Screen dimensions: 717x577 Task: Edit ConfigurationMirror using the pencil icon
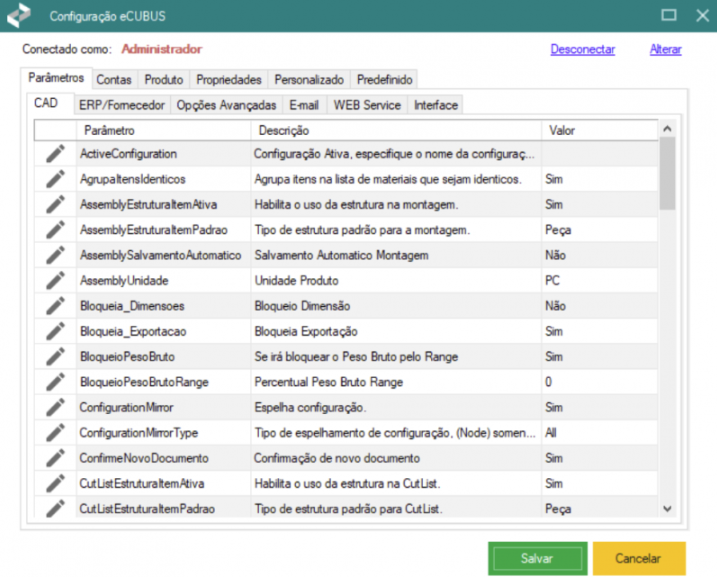pyautogui.click(x=54, y=408)
